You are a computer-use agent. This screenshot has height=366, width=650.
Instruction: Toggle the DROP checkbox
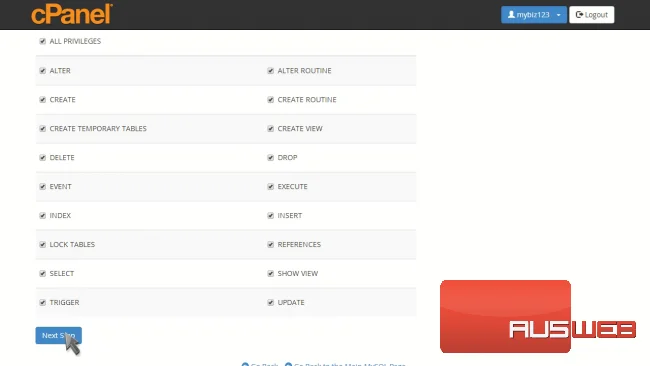click(271, 158)
